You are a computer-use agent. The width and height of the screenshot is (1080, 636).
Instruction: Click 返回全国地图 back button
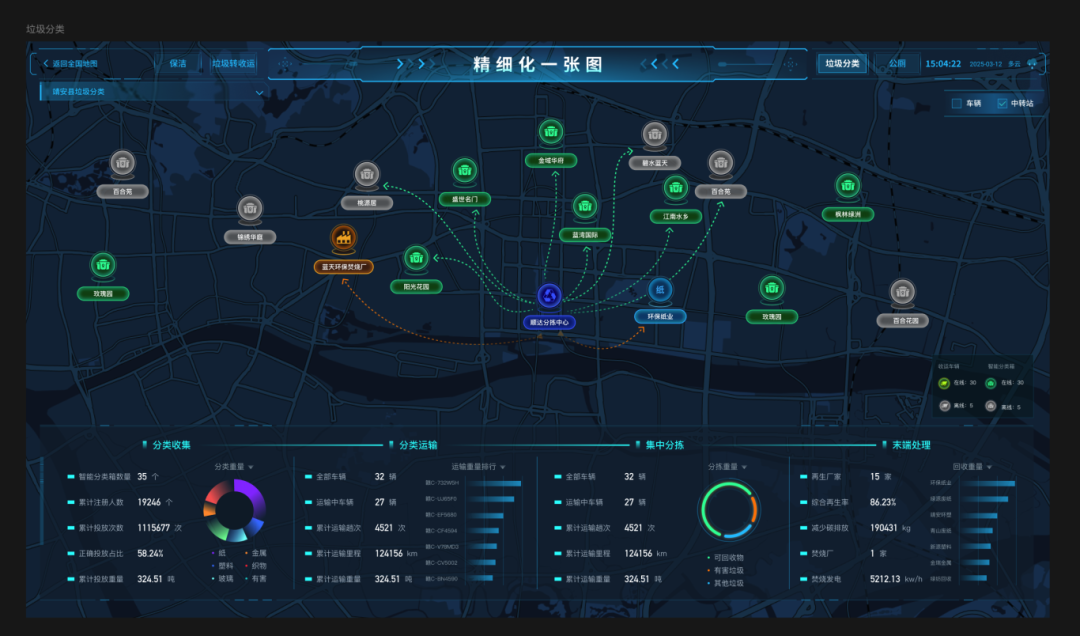click(70, 64)
